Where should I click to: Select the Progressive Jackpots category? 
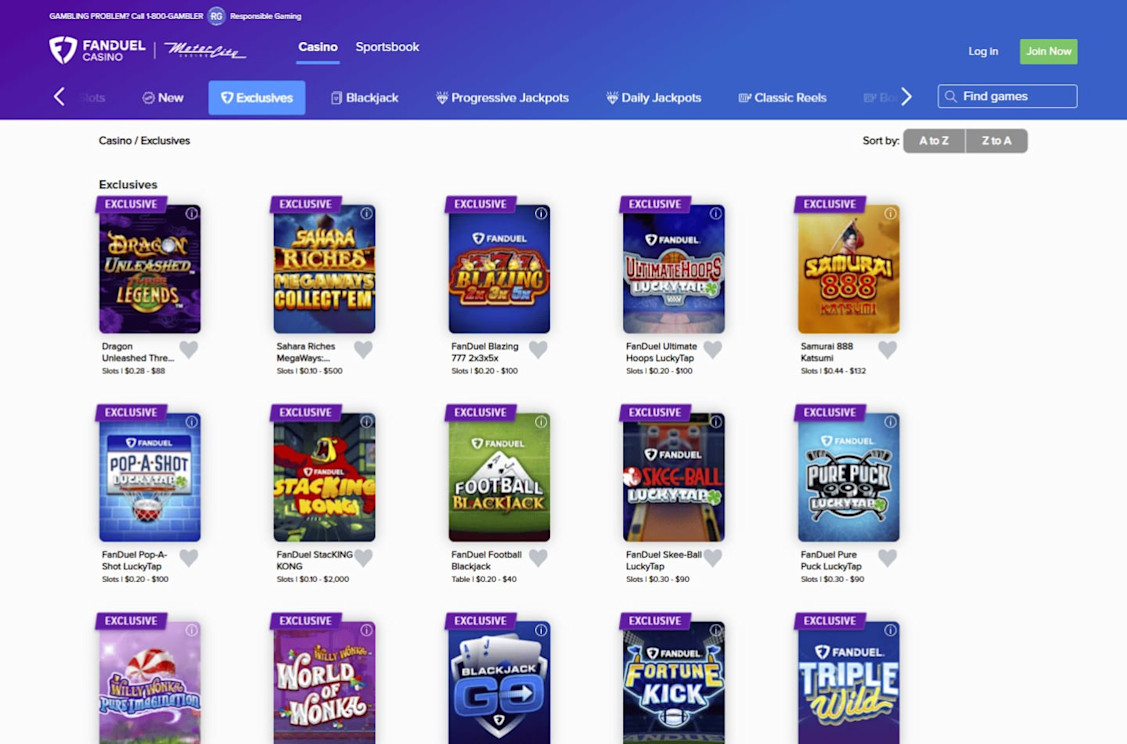502,98
